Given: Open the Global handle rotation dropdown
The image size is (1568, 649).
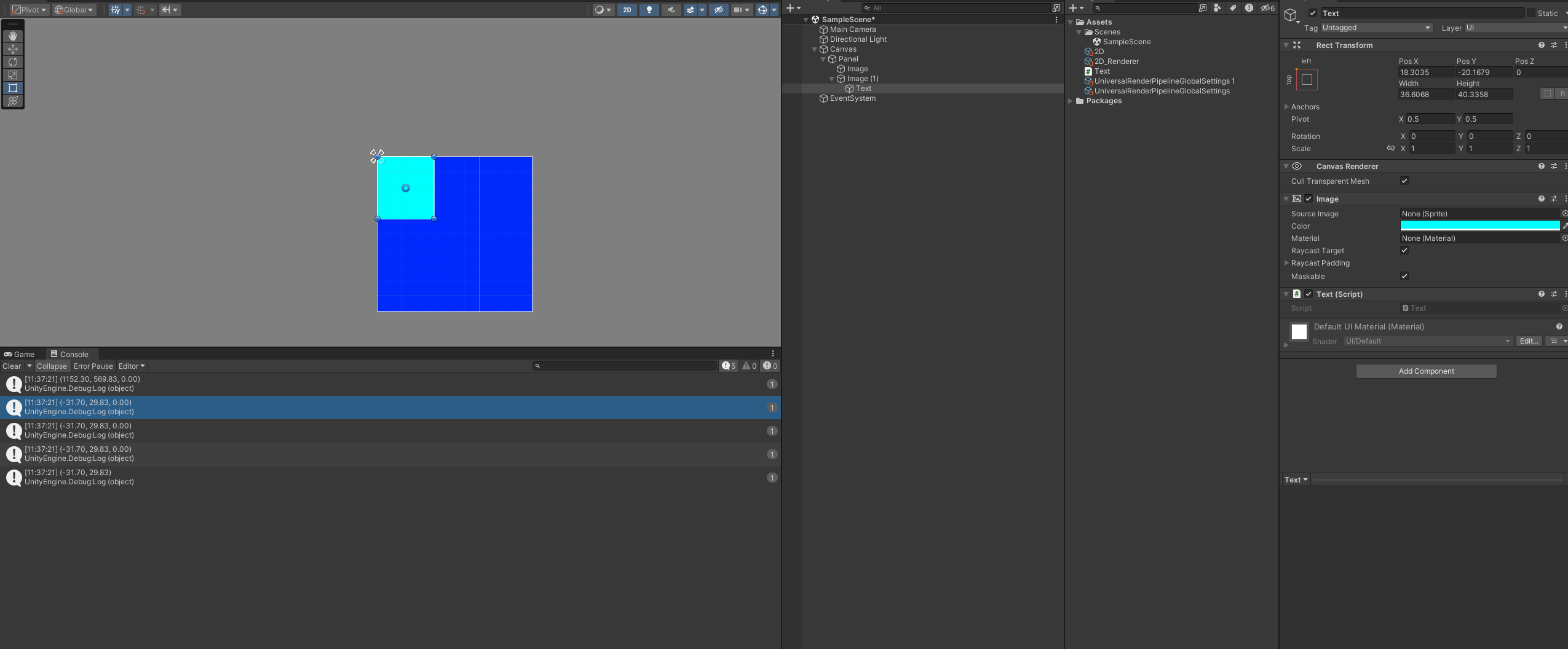Looking at the screenshot, I should click(74, 10).
